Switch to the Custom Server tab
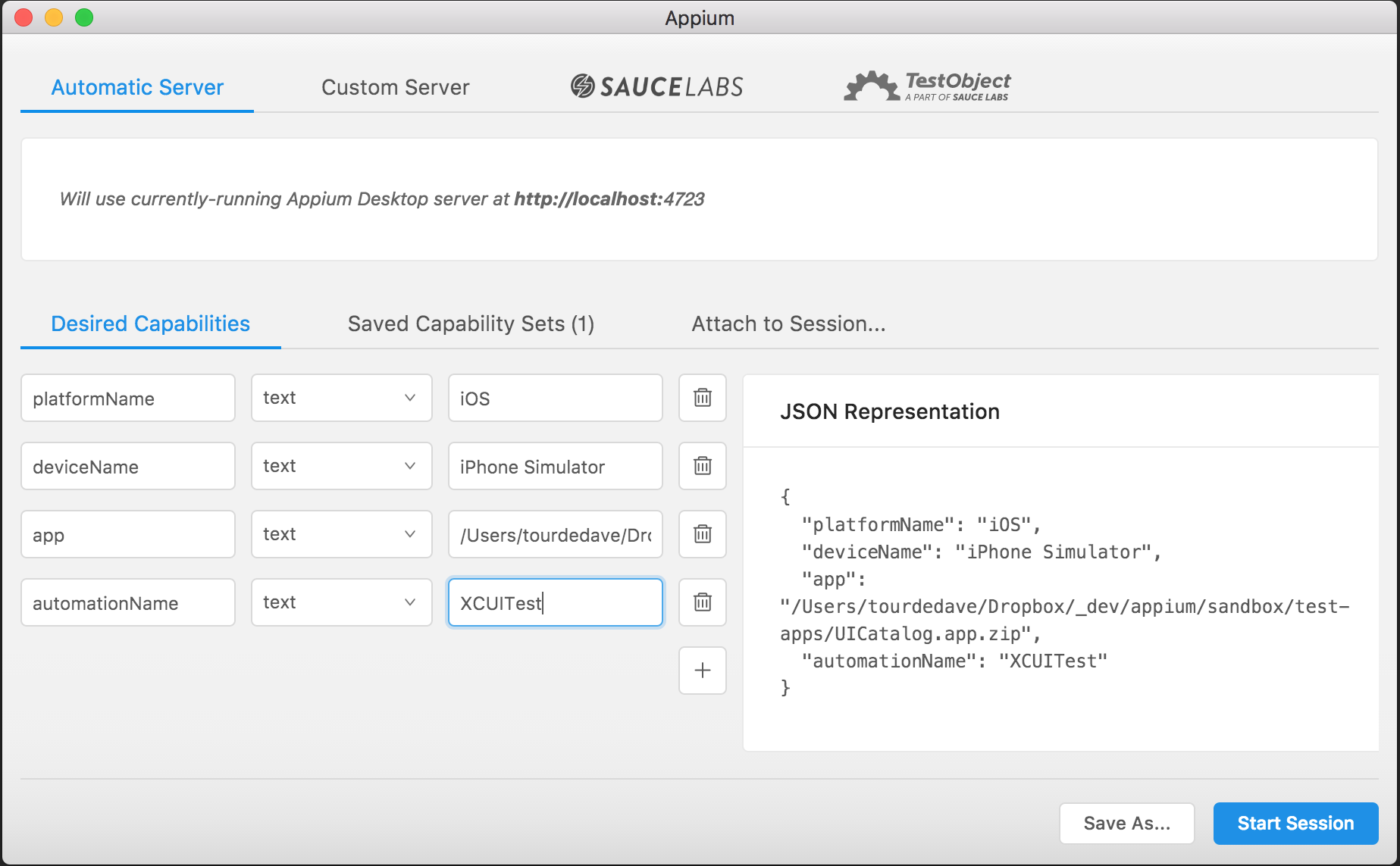Viewport: 1400px width, 866px height. coord(395,87)
